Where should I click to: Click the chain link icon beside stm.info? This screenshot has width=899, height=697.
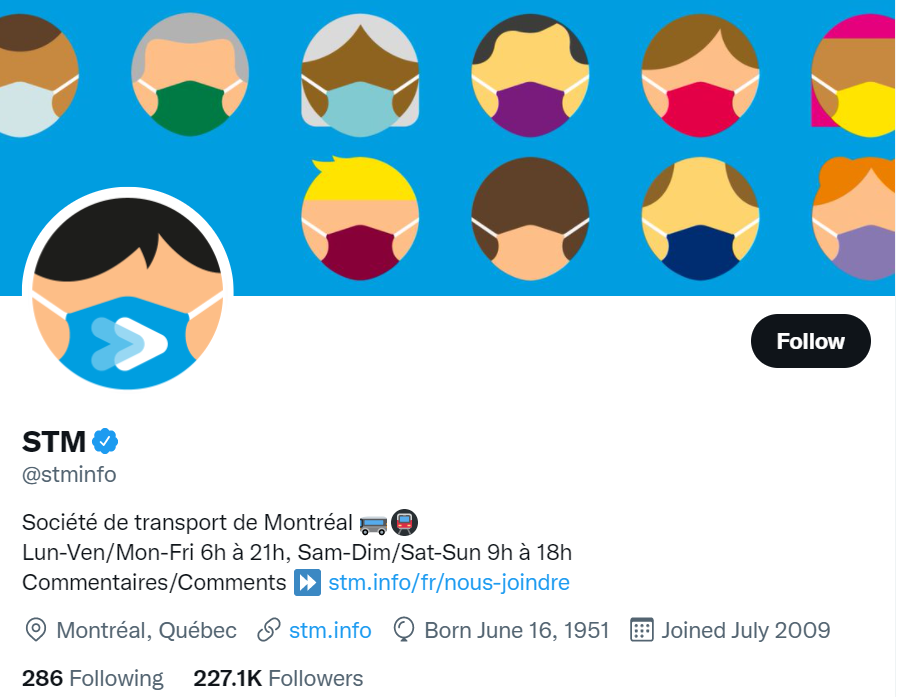click(x=268, y=630)
